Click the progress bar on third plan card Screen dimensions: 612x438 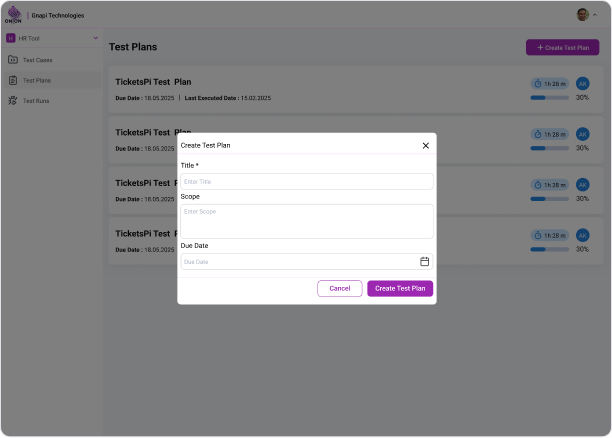(x=550, y=199)
